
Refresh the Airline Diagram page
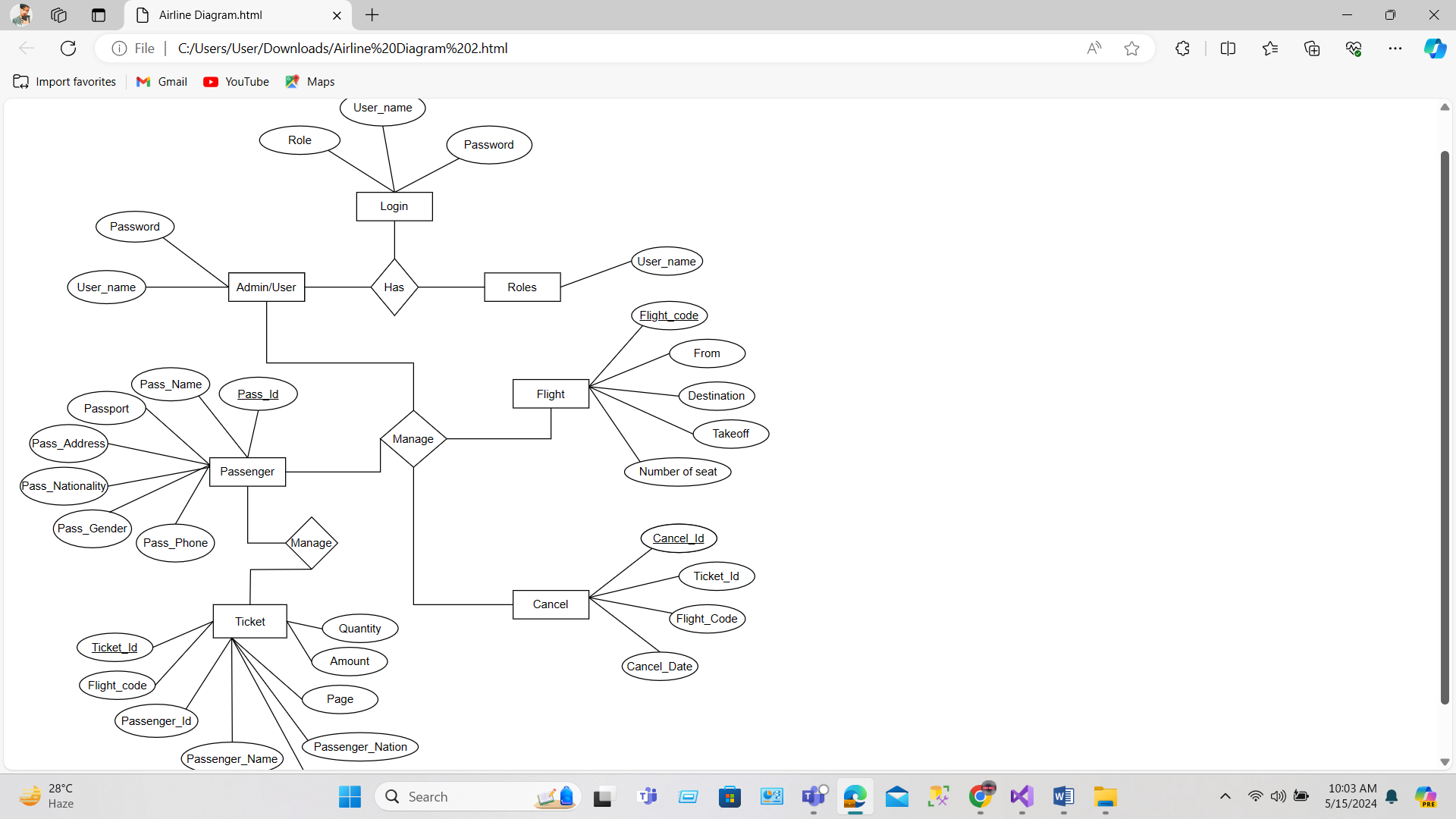pos(68,48)
